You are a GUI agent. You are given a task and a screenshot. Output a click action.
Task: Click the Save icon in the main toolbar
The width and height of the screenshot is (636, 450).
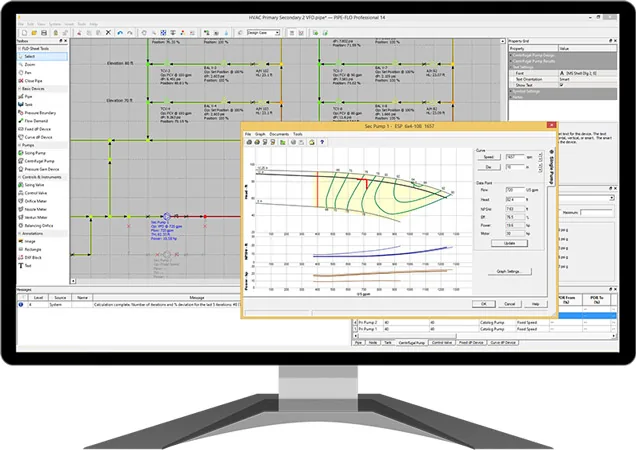(x=44, y=32)
